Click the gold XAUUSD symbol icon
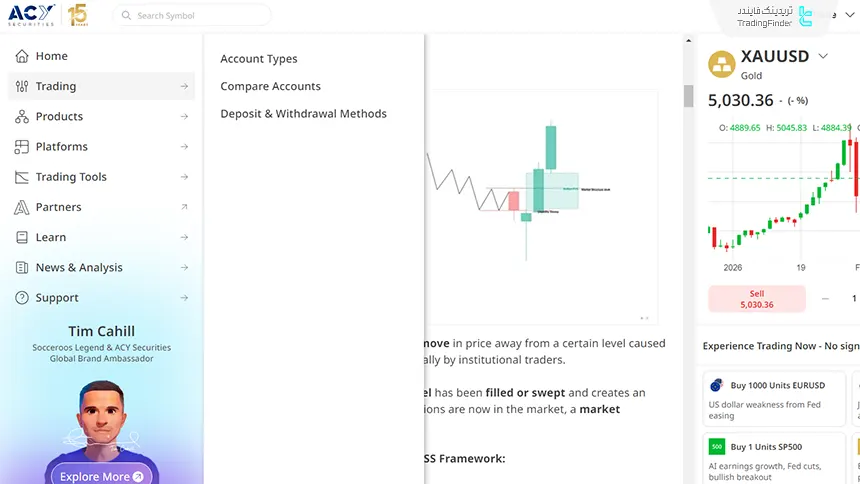Viewport: 860px width, 484px height. [x=721, y=64]
